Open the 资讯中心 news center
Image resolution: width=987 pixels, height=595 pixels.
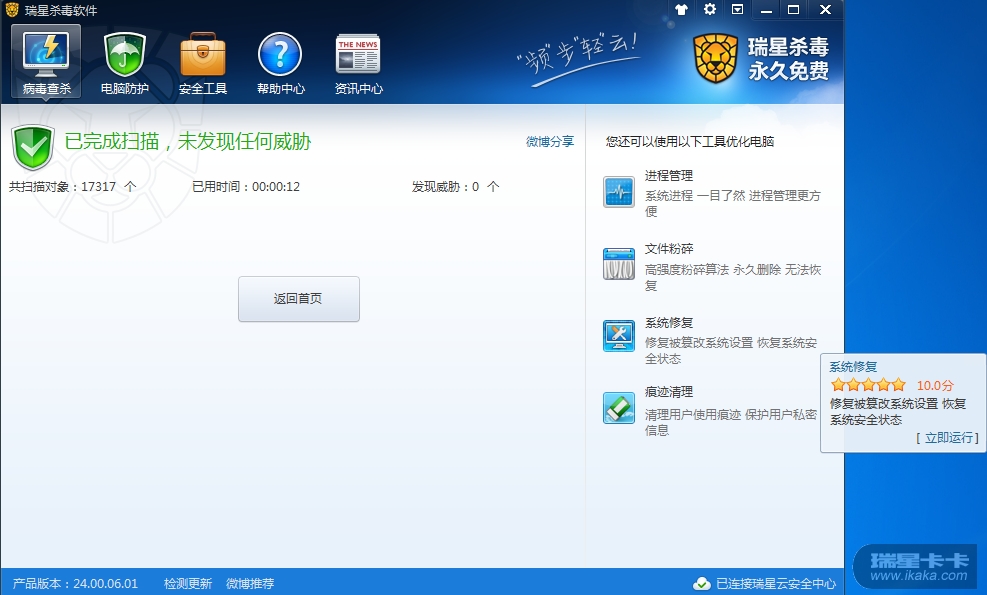[358, 62]
